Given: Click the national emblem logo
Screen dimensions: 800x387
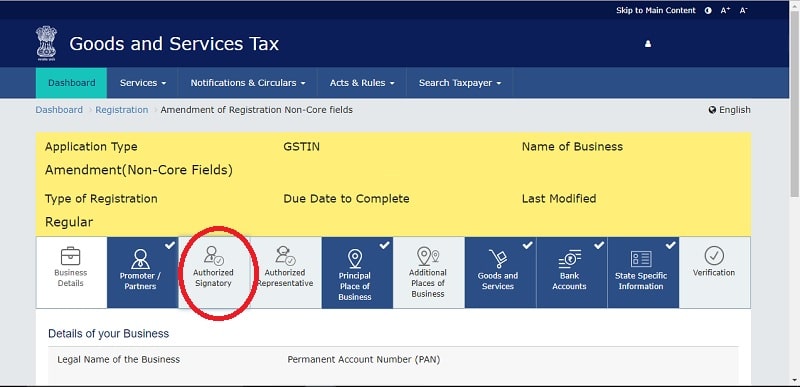Looking at the screenshot, I should (46, 43).
